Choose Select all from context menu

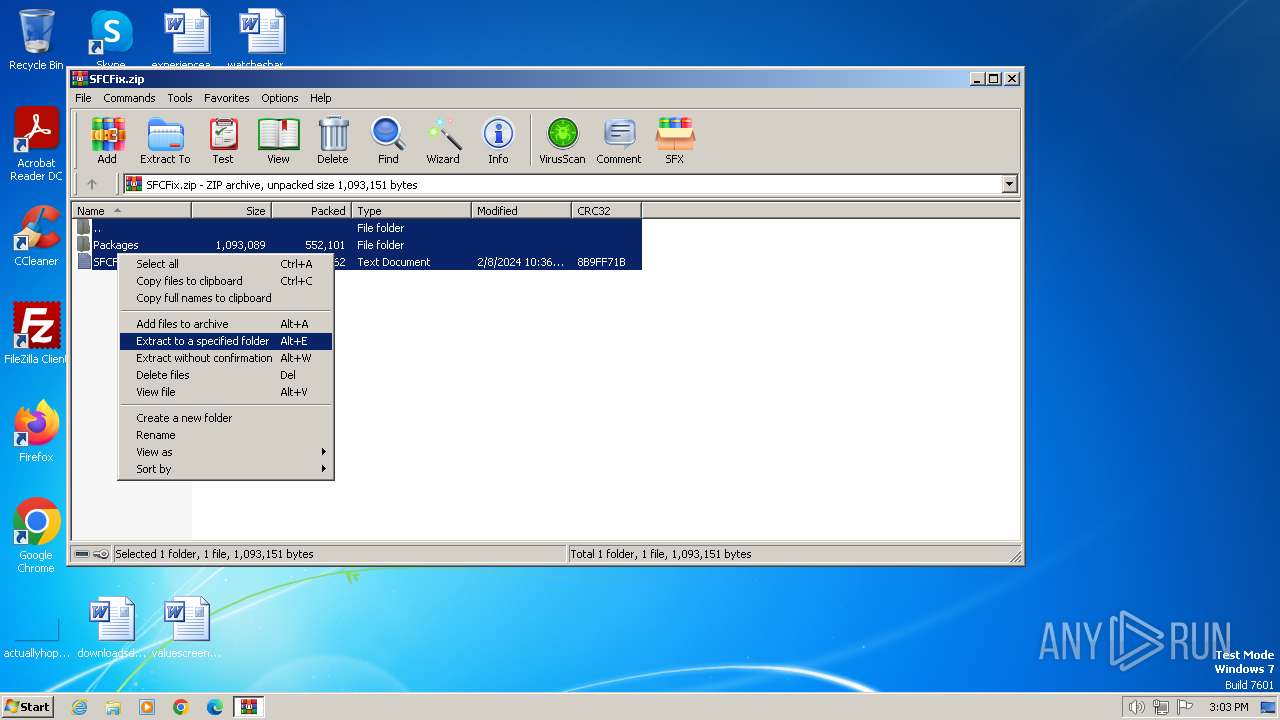(226, 264)
